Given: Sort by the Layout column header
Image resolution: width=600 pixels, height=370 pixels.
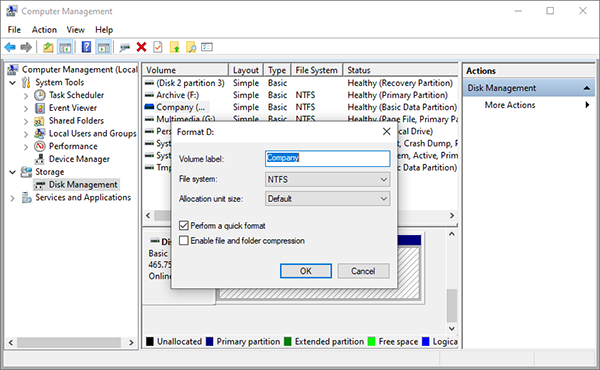Looking at the screenshot, I should click(246, 70).
